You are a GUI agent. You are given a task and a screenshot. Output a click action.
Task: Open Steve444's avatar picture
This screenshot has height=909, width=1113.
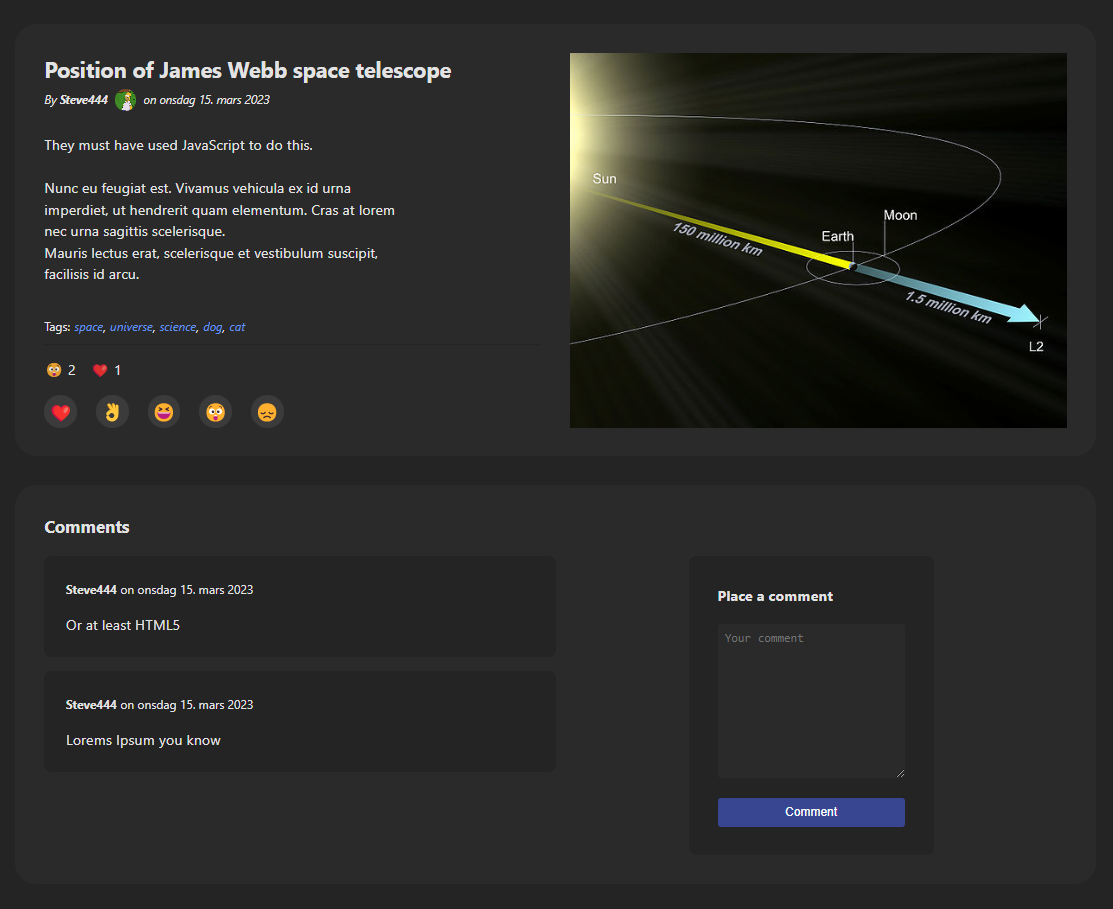(126, 100)
